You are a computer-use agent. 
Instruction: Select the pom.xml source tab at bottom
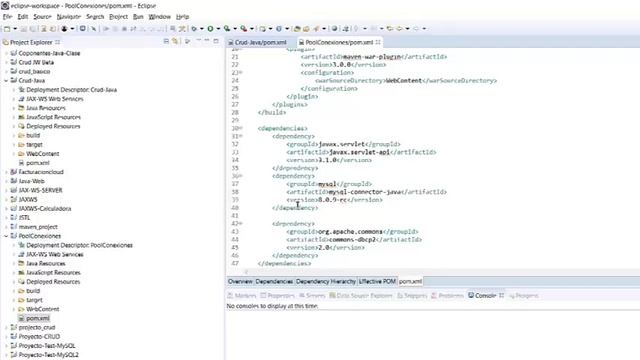[410, 282]
